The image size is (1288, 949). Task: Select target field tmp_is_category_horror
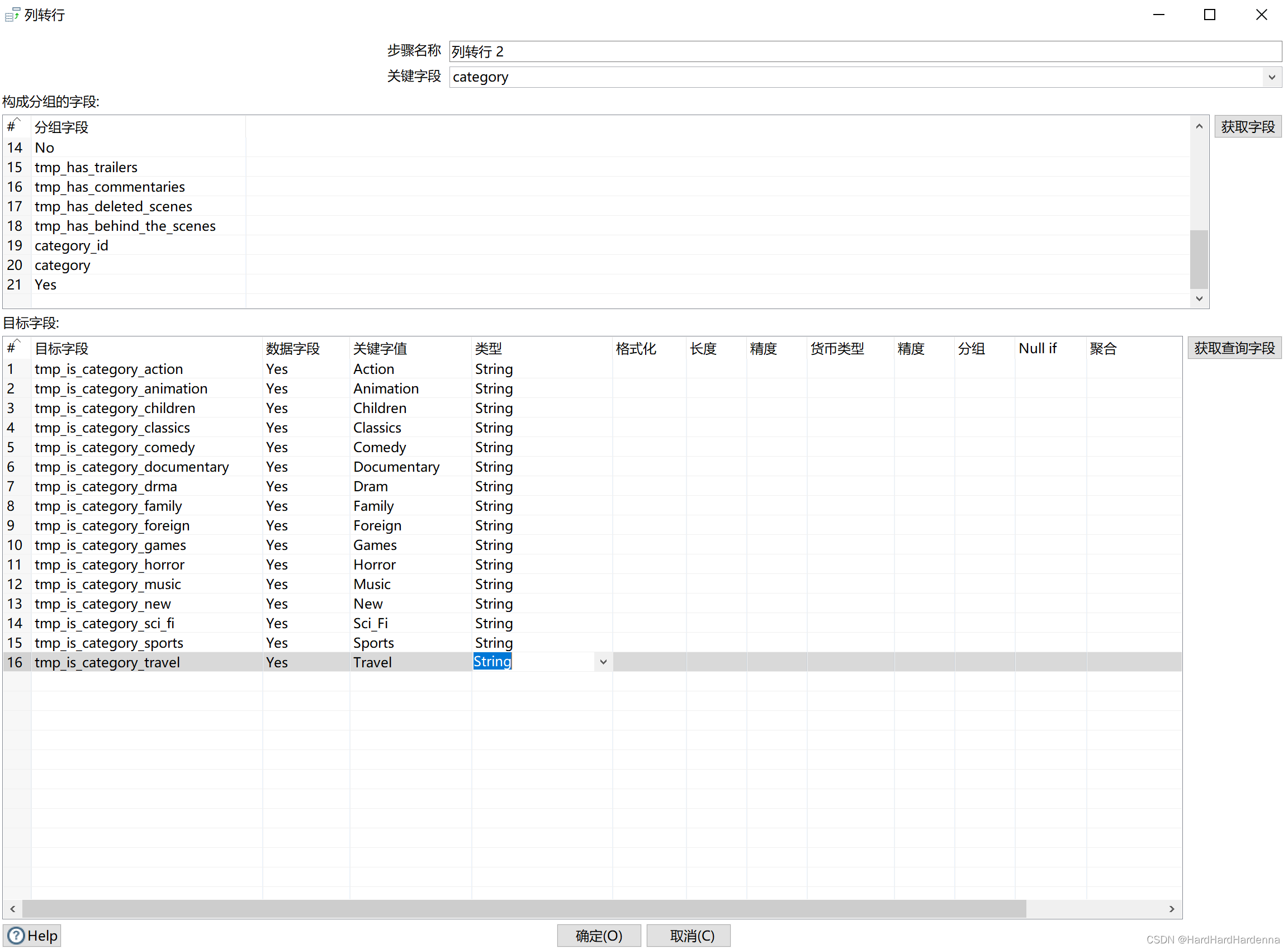110,564
